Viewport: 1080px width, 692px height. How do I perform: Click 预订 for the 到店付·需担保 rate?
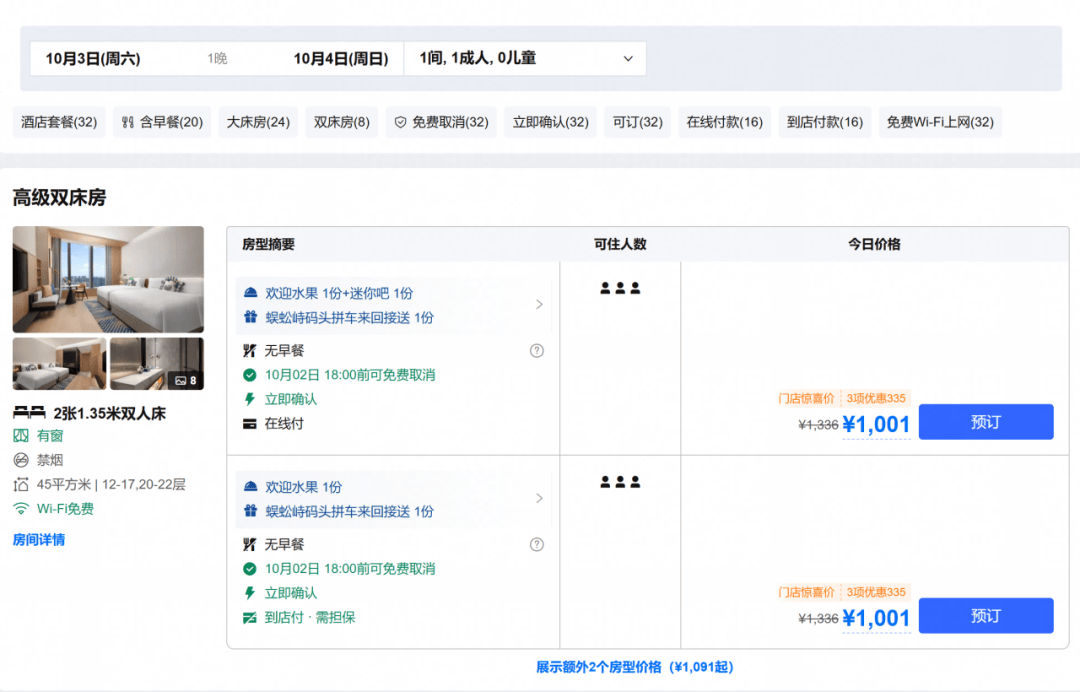pyautogui.click(x=986, y=616)
